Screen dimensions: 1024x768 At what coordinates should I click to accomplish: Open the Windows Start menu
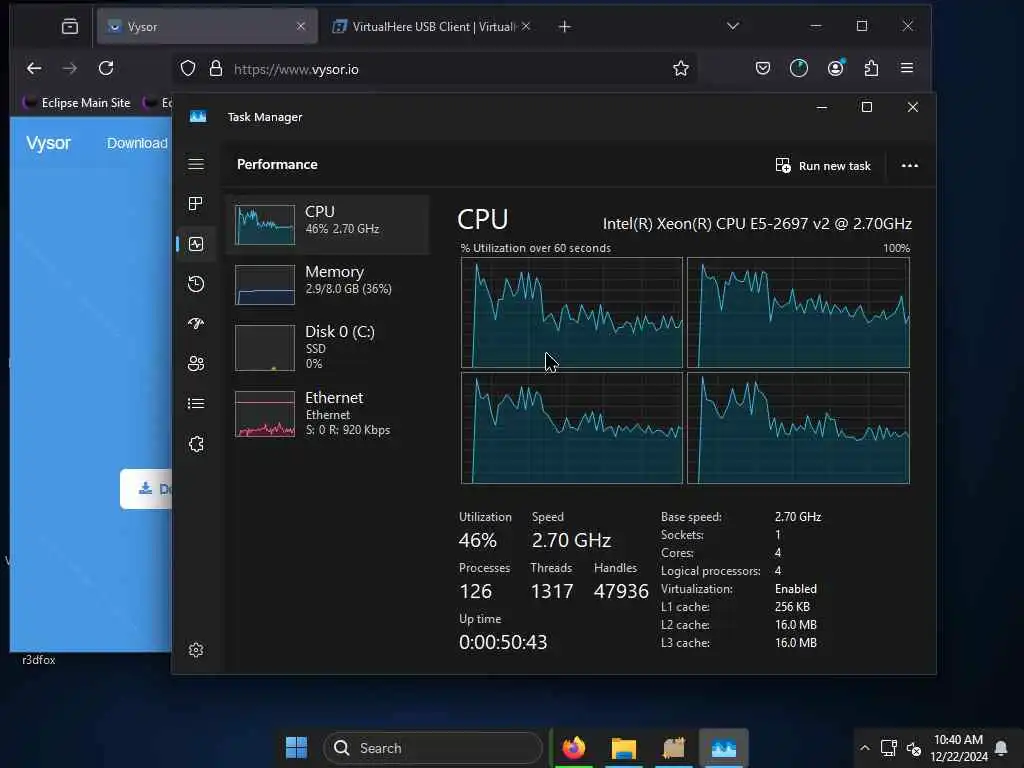(x=296, y=748)
